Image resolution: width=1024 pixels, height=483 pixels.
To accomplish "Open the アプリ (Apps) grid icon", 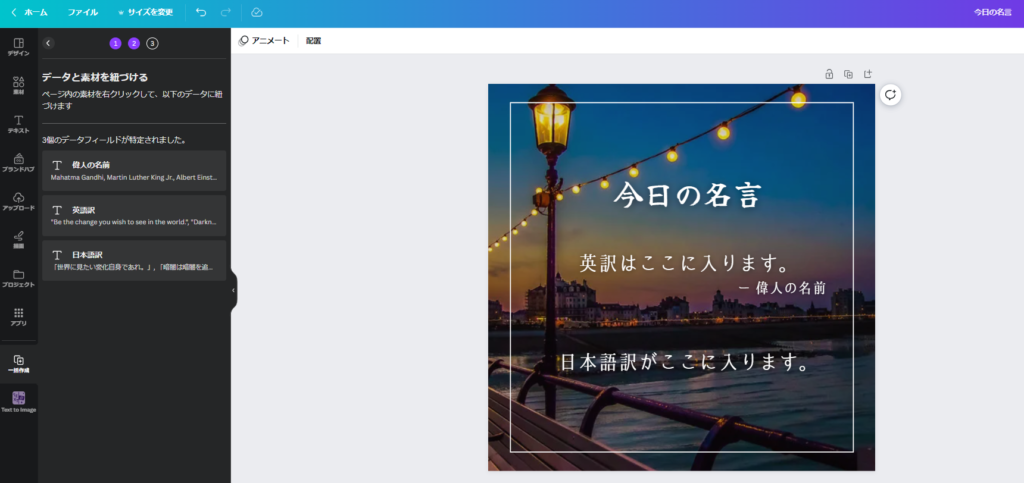I will [x=18, y=316].
